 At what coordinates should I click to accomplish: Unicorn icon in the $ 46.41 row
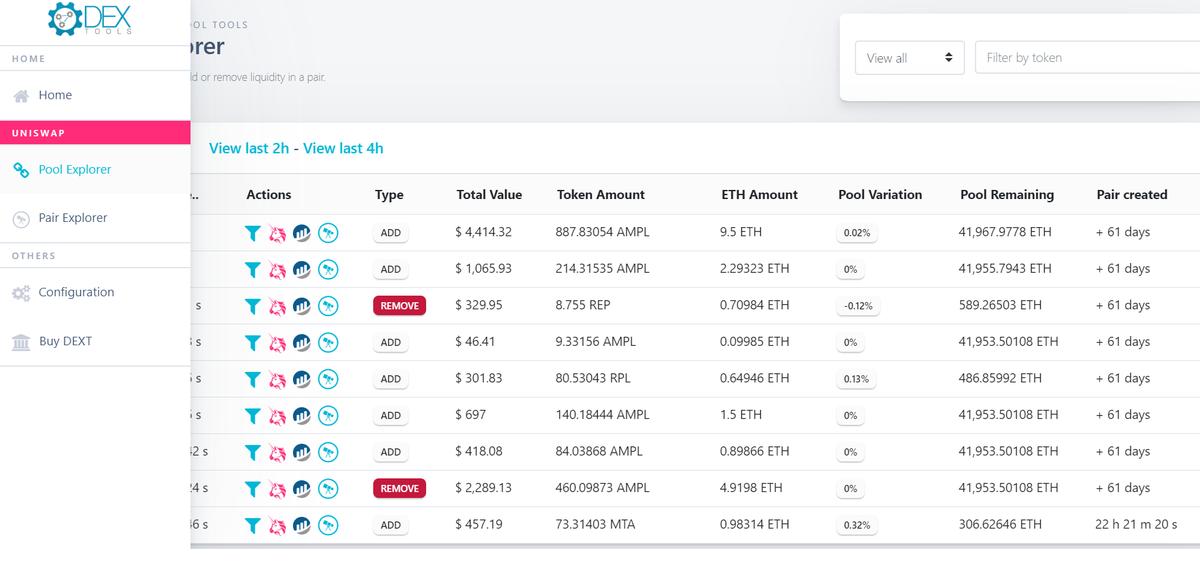pos(277,342)
